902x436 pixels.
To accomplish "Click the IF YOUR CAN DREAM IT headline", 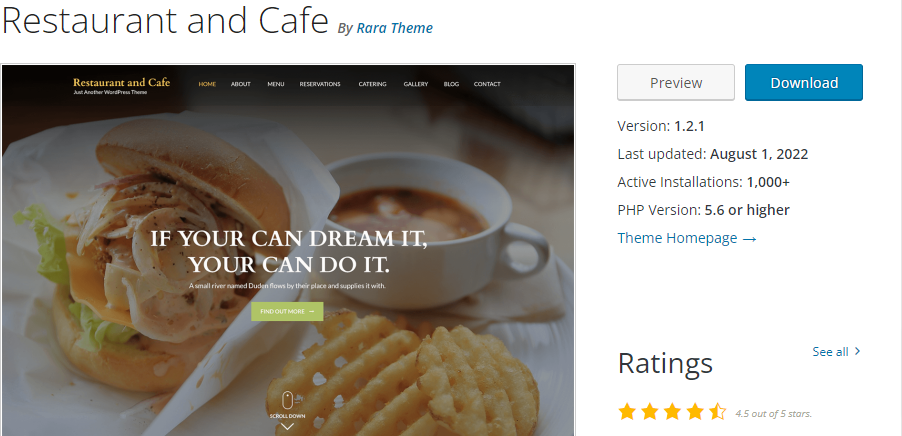I will point(289,252).
